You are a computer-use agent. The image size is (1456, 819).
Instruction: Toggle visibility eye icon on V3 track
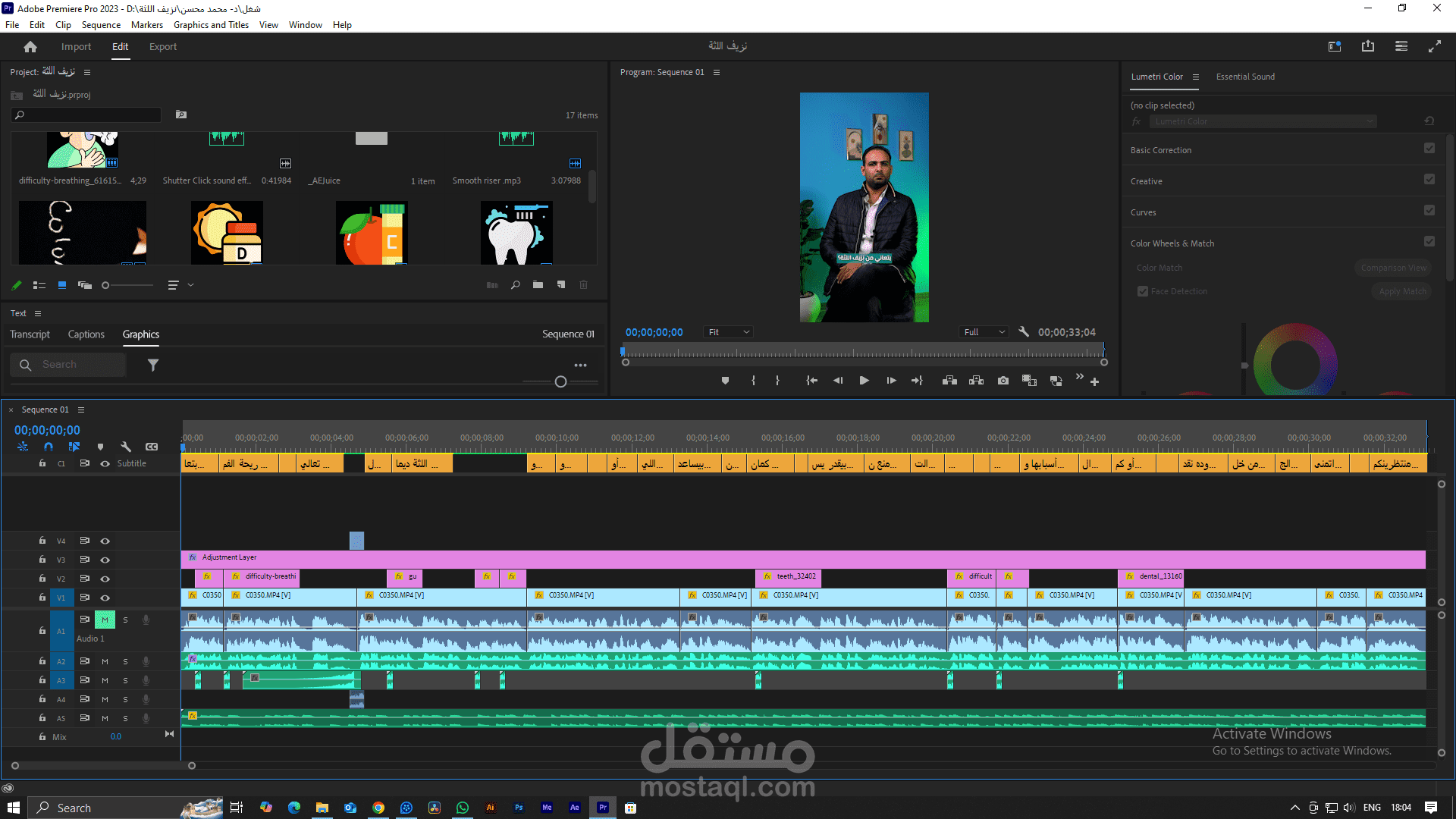pos(105,558)
